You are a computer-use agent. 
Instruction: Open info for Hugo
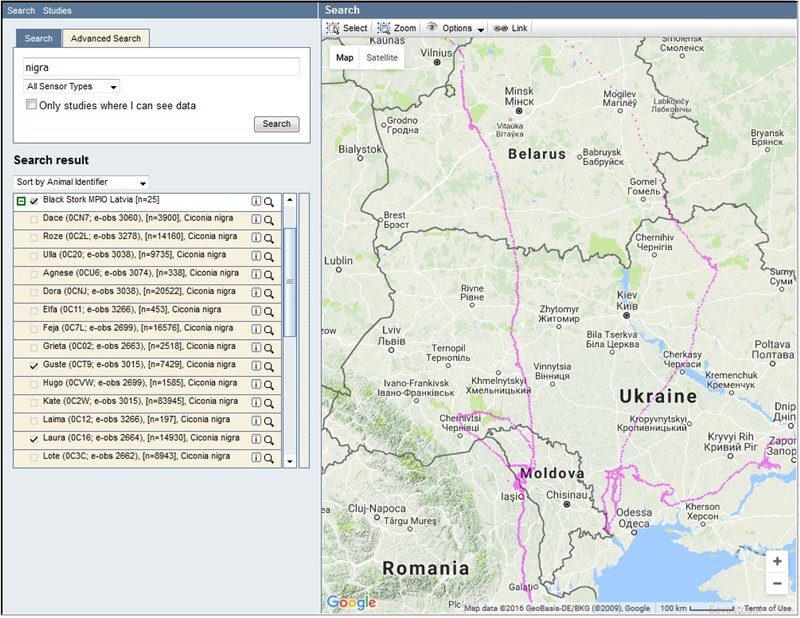click(x=256, y=384)
